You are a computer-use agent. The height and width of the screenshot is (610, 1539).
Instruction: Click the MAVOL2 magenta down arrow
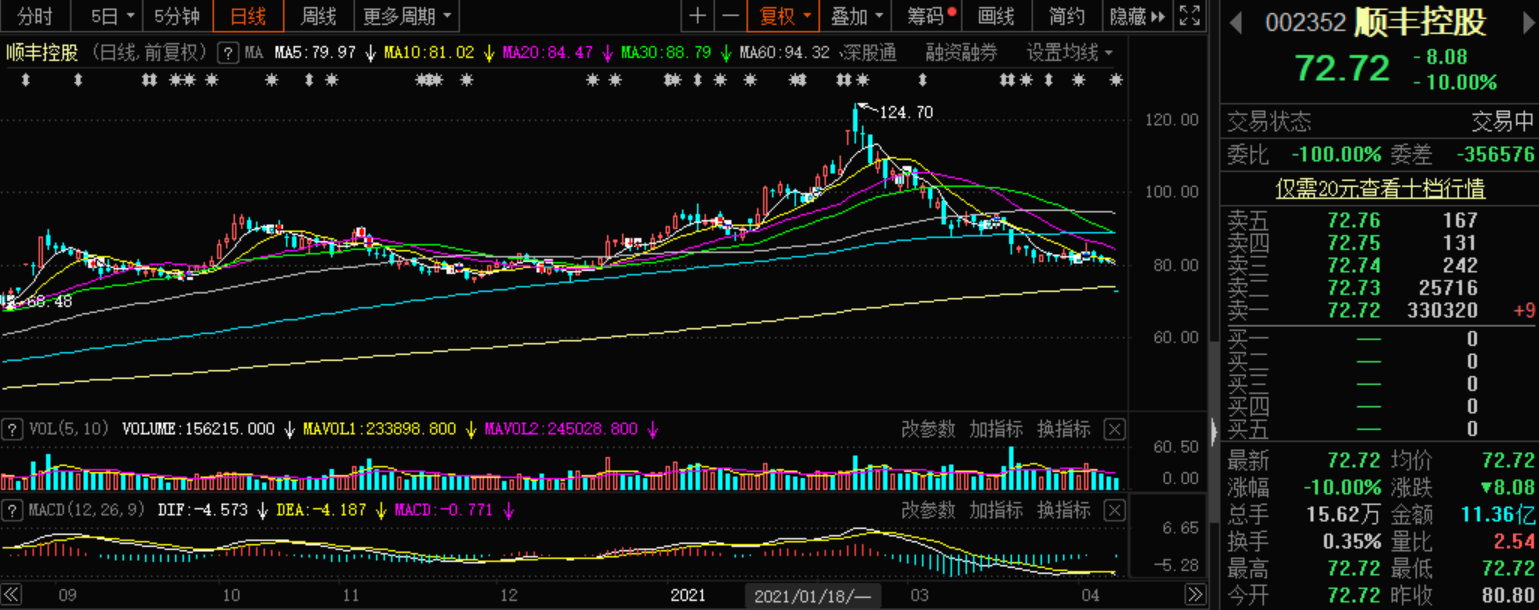click(x=652, y=430)
